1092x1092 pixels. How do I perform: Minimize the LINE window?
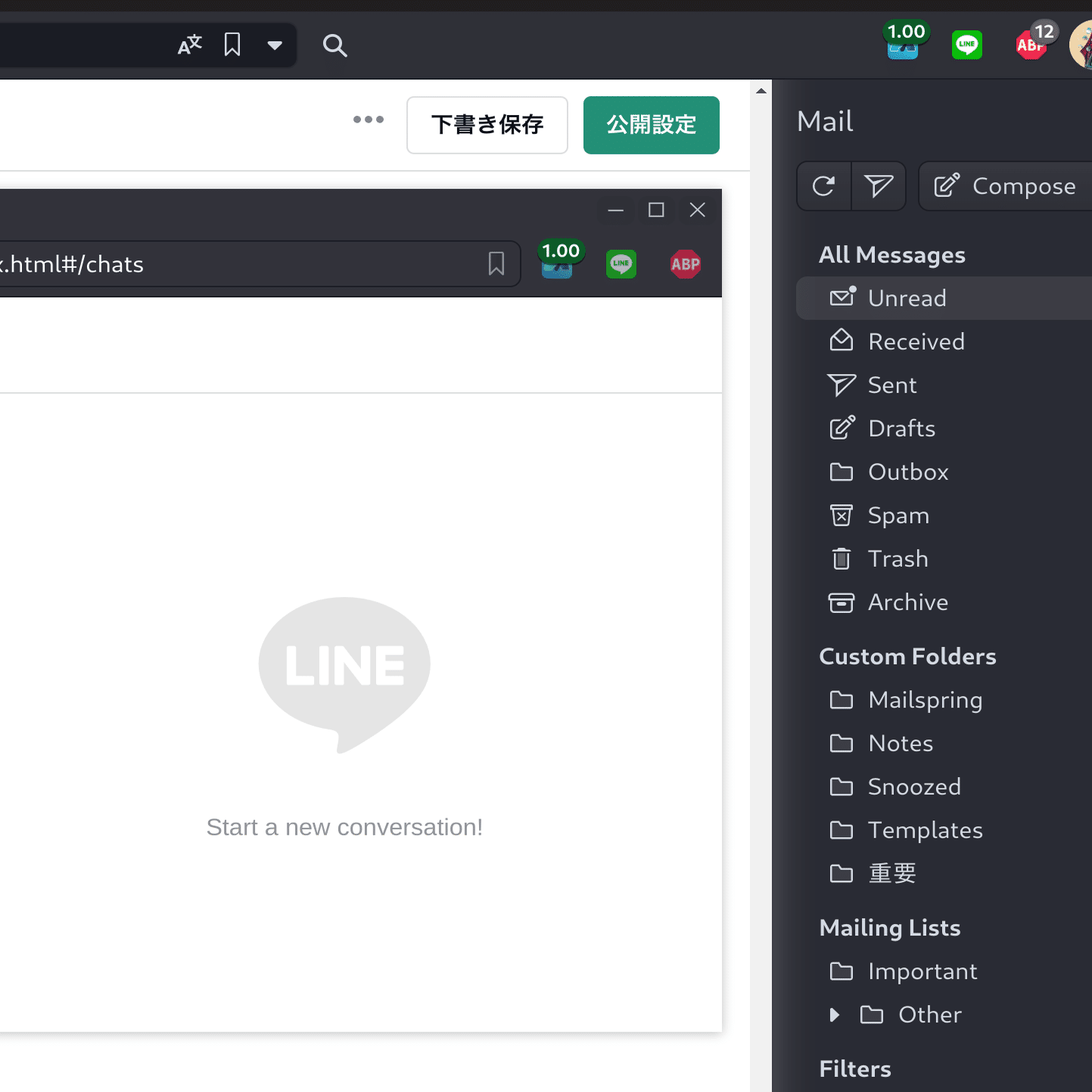[x=616, y=210]
